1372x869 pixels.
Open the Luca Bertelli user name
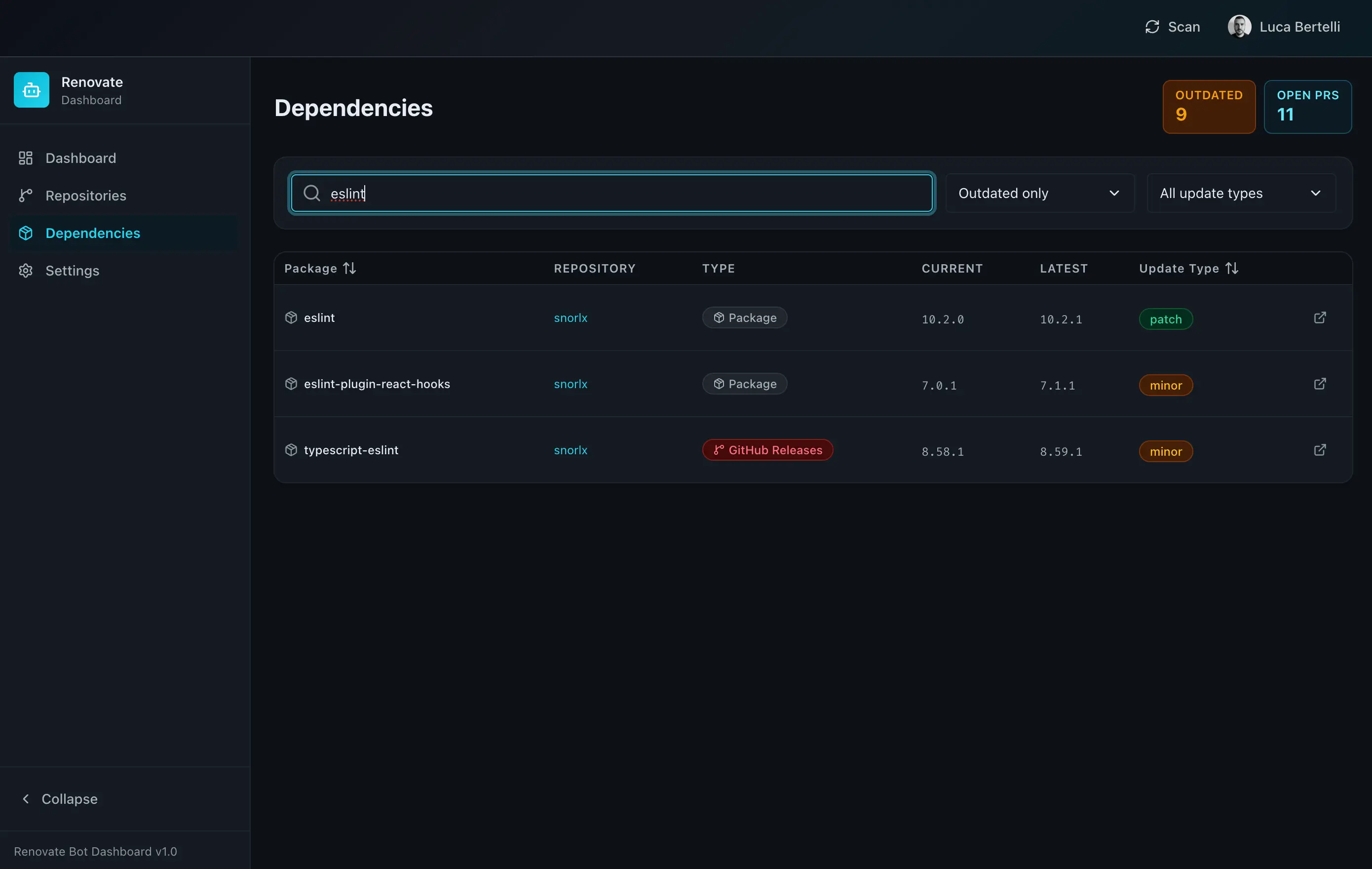click(x=1299, y=27)
